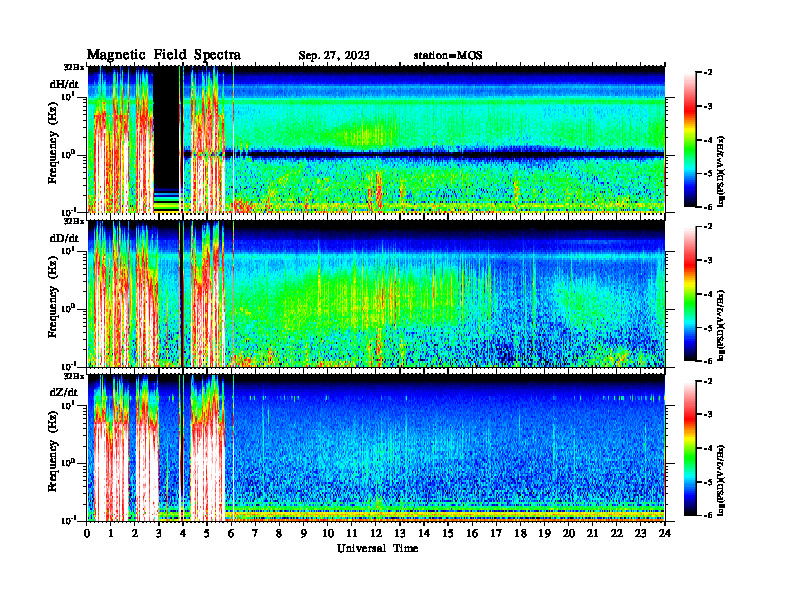The height and width of the screenshot is (612, 792).
Task: Click hour "12" on Universal Time axis
Action: coord(376,534)
